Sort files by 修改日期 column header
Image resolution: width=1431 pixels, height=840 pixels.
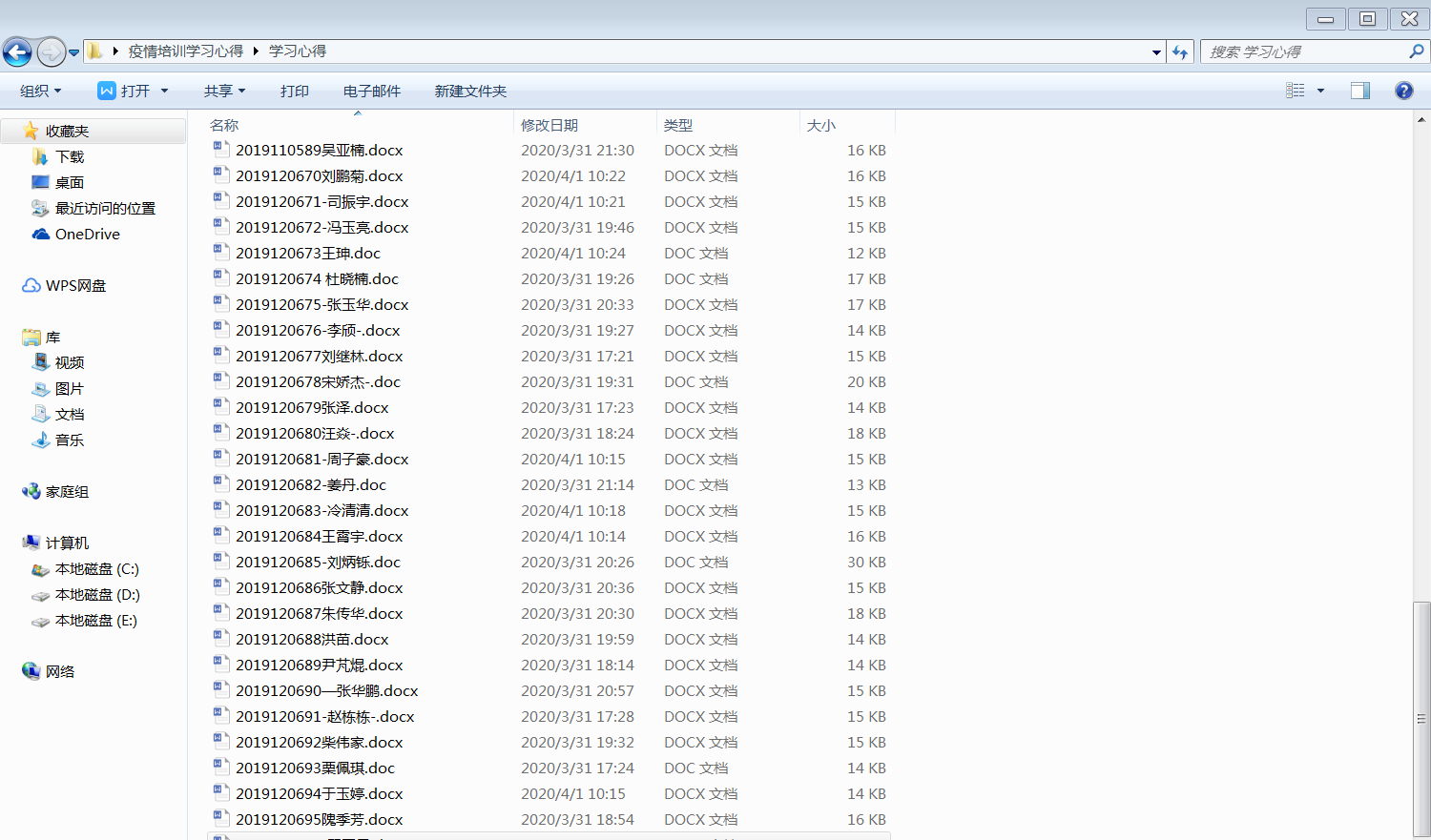[x=550, y=126]
